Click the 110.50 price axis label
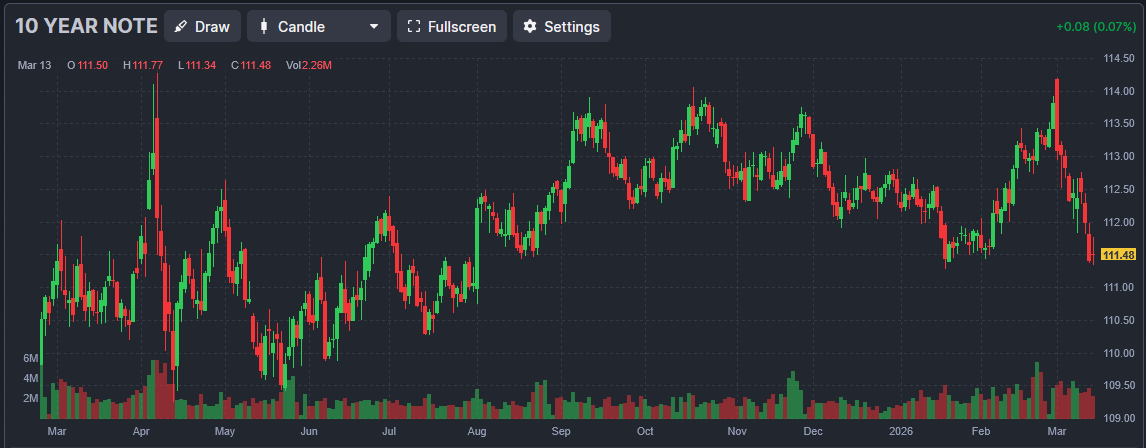 (x=1119, y=320)
